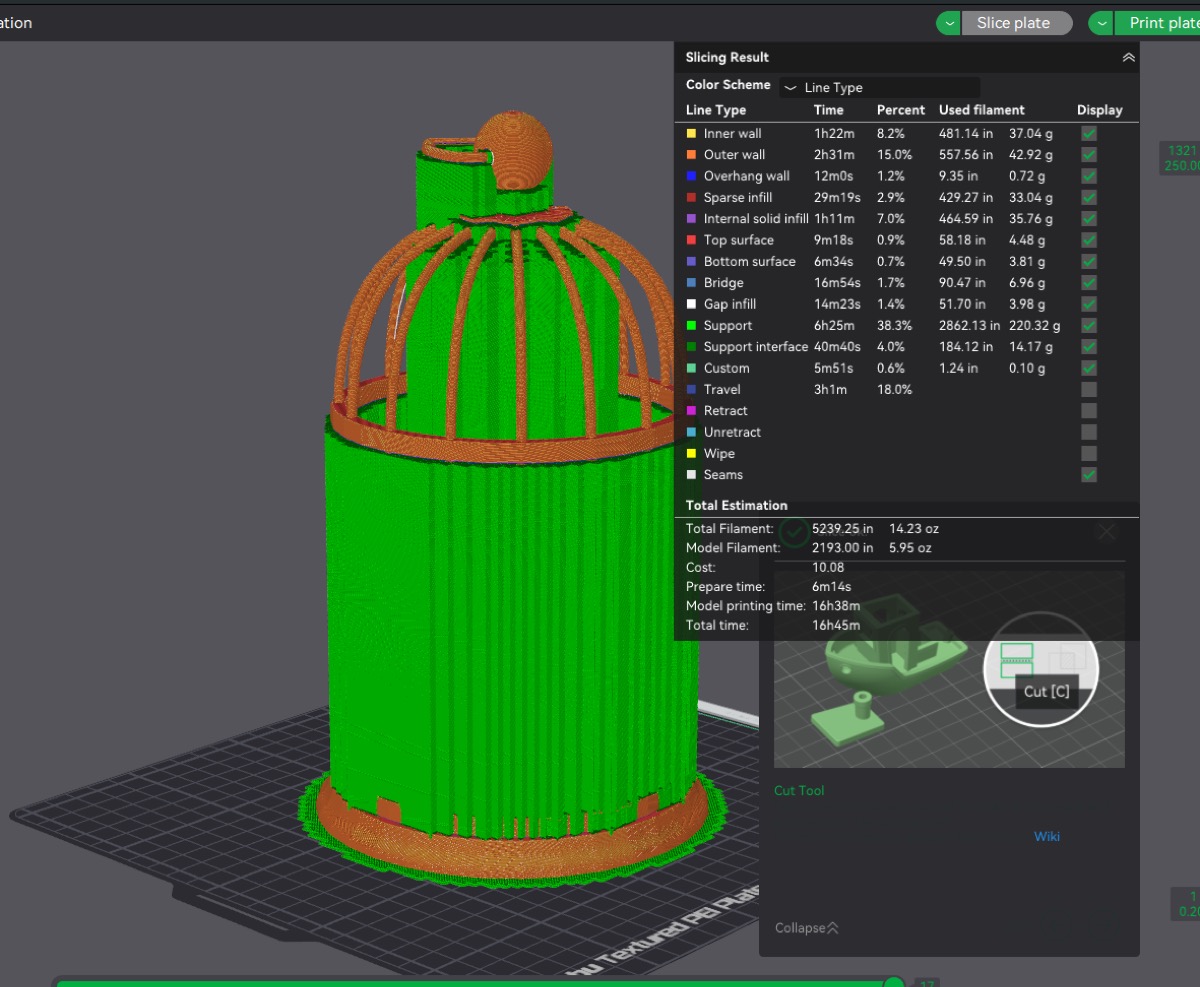This screenshot has height=987, width=1200.
Task: Toggle Internal solid infill display checkbox
Action: tap(1089, 218)
